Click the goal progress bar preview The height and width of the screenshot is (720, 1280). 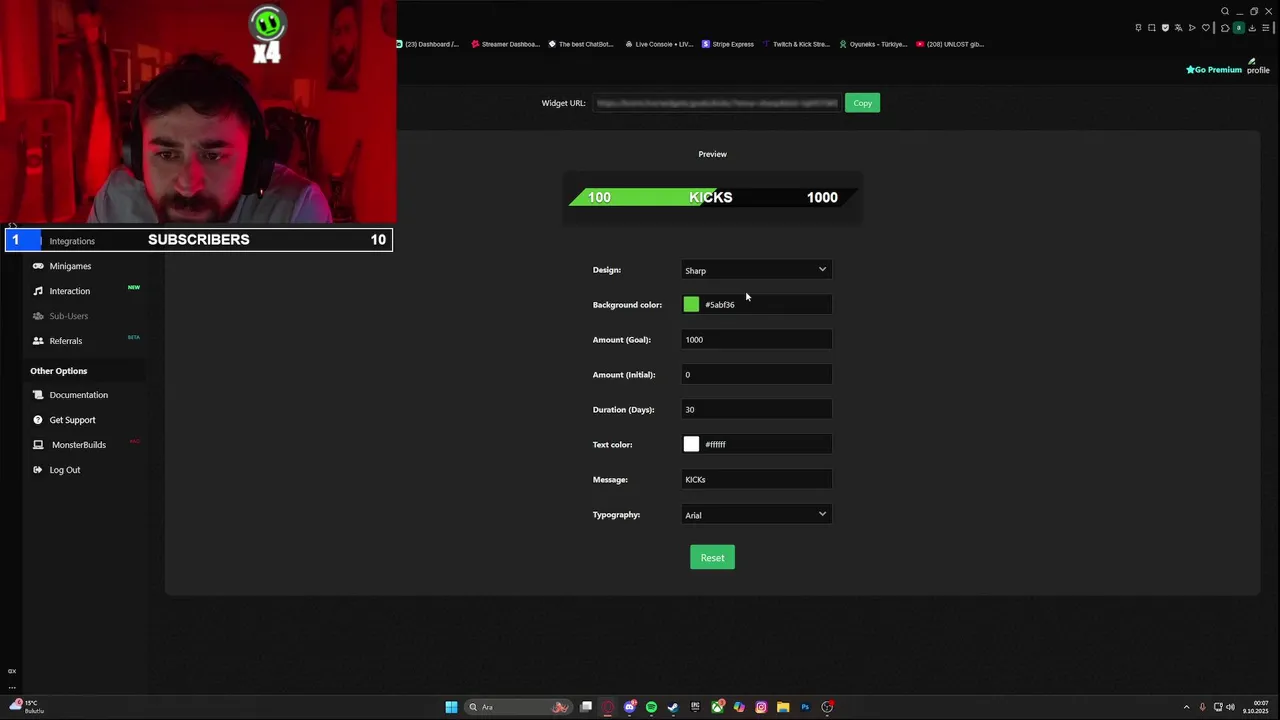click(x=713, y=197)
